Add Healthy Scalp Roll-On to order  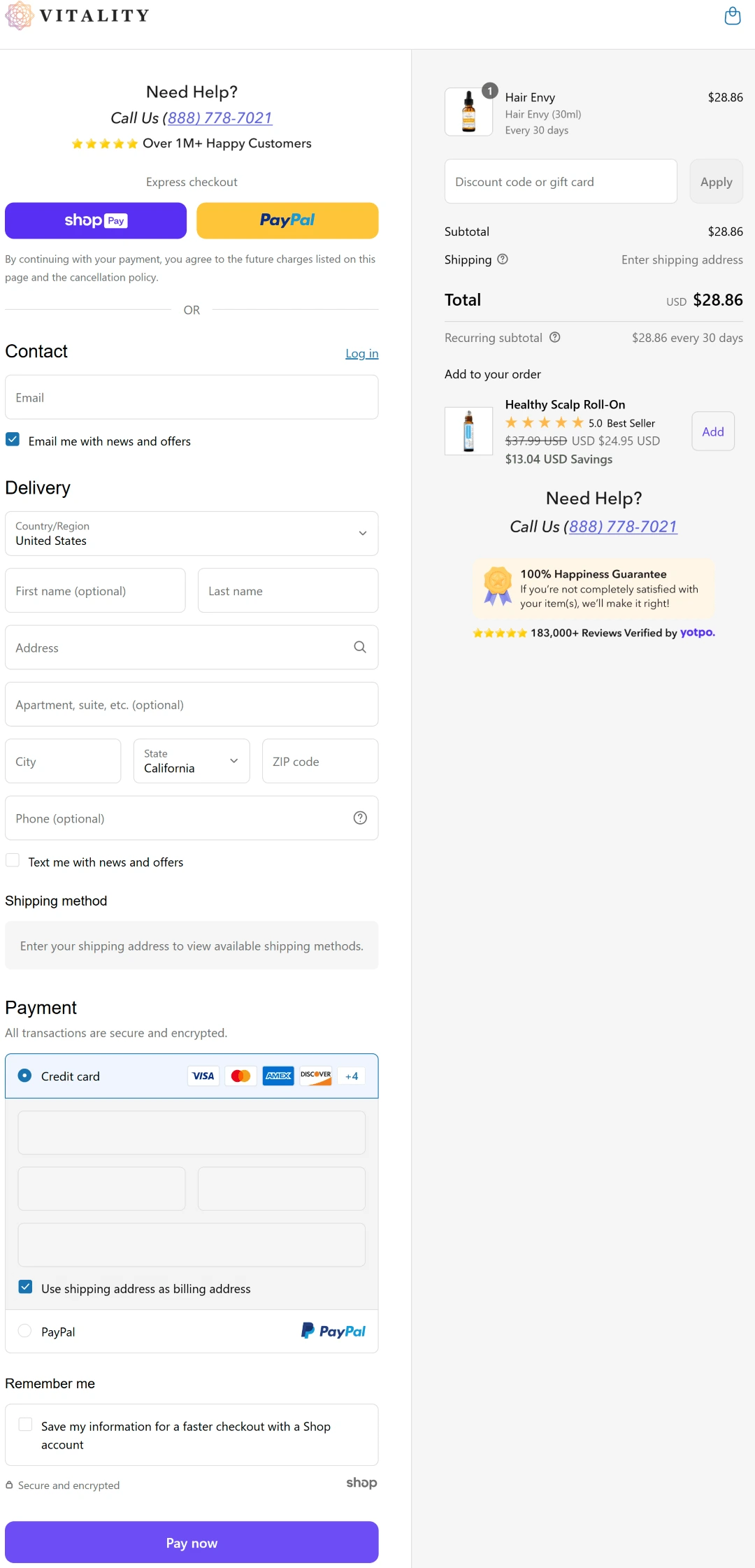click(x=712, y=432)
